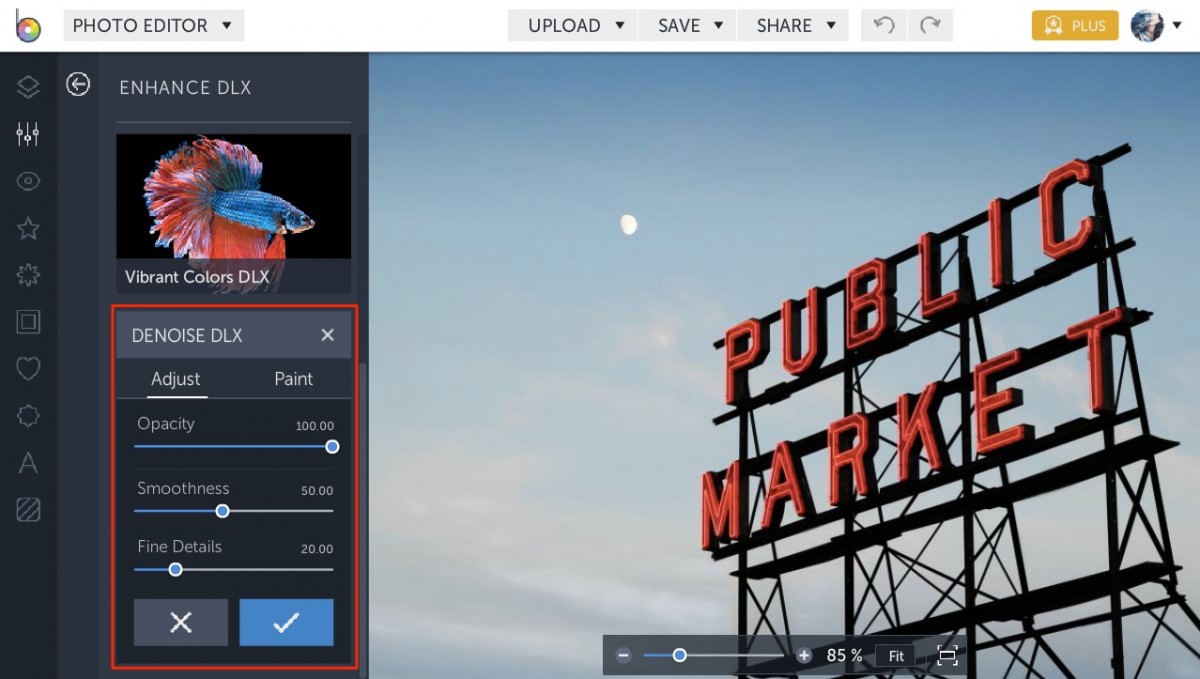Open the Overlays heart icon
The height and width of the screenshot is (679, 1200).
[x=28, y=369]
